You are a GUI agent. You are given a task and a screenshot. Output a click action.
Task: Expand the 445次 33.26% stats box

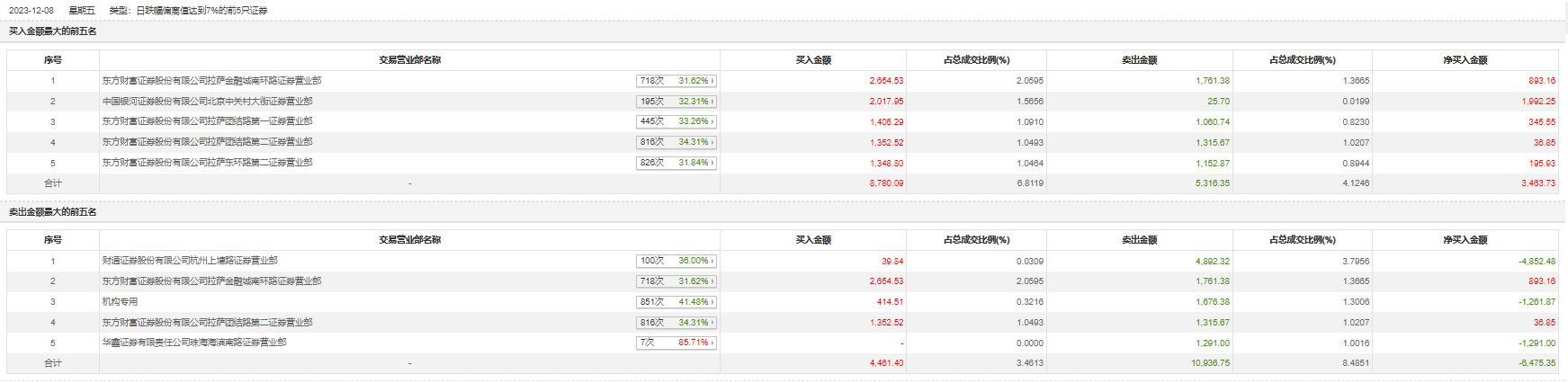[676, 121]
